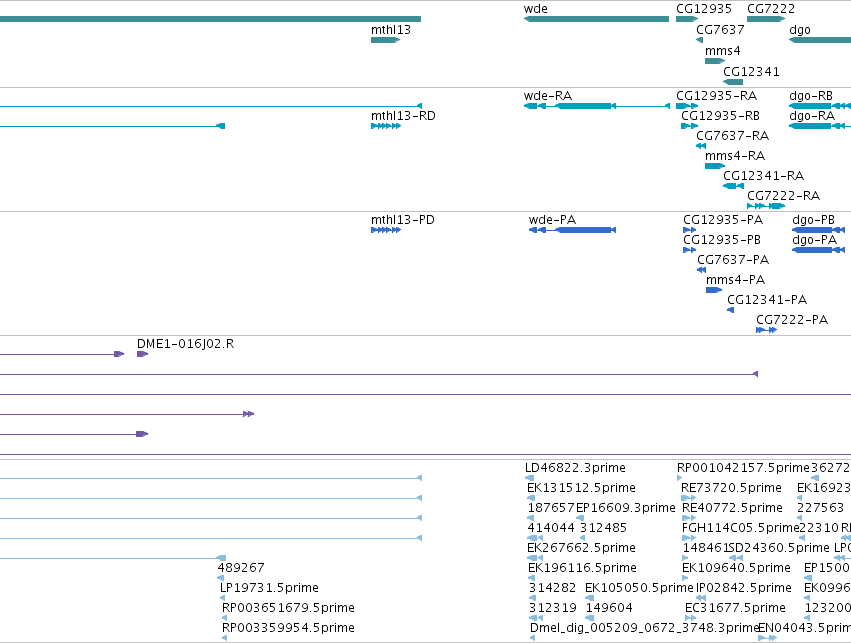Select the RE40772.5prime EST
This screenshot has height=643, width=851.
pos(689,518)
